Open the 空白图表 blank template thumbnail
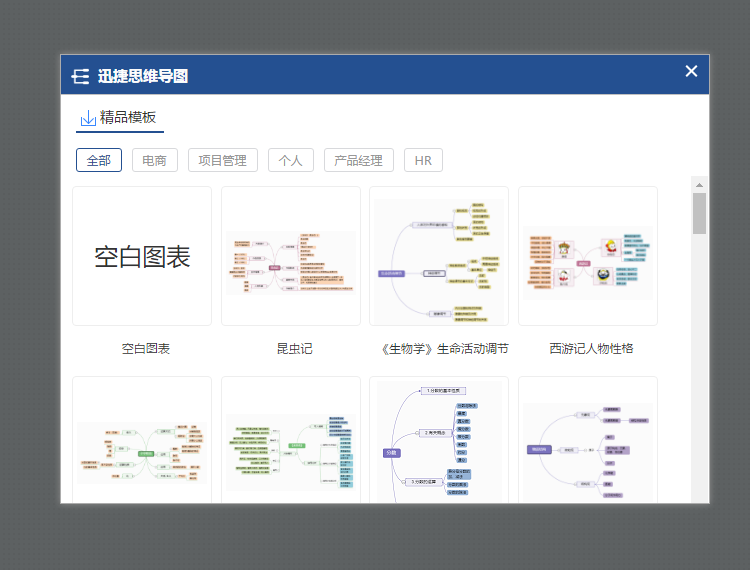750x570 pixels. pos(142,256)
